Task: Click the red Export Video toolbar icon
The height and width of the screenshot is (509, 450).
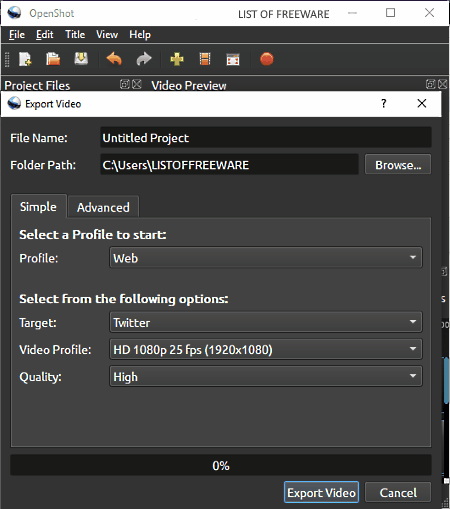Action: click(267, 59)
